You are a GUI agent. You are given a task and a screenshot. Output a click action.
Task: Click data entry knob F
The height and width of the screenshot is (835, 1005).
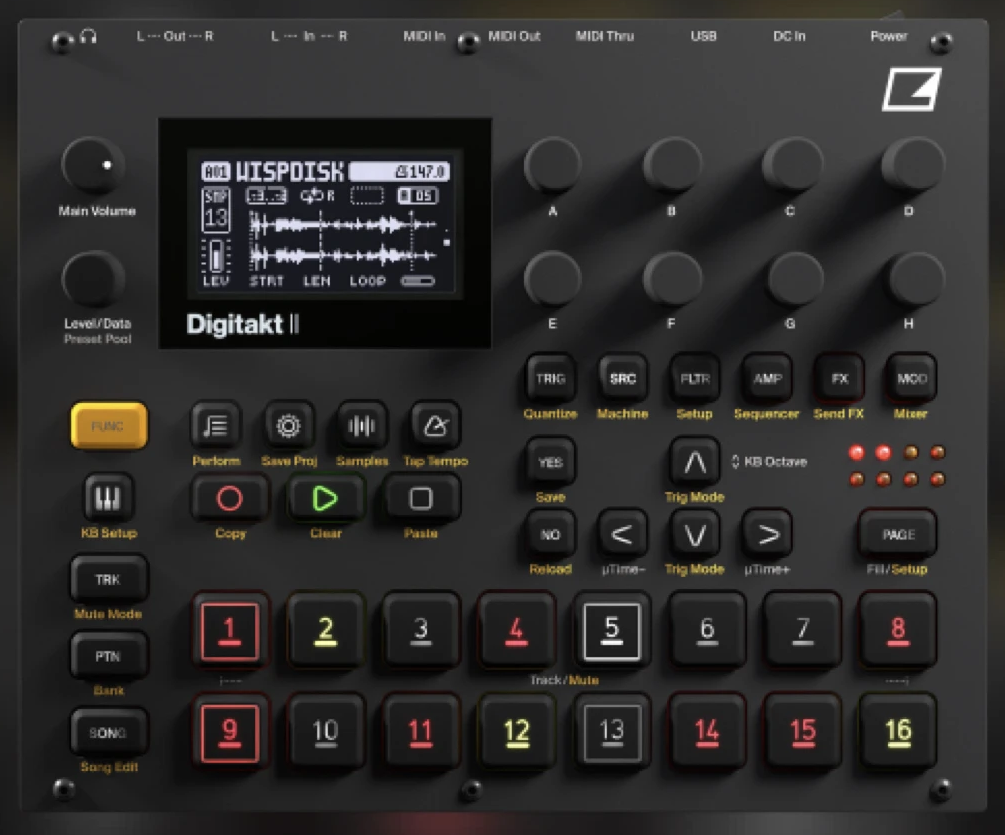(672, 279)
